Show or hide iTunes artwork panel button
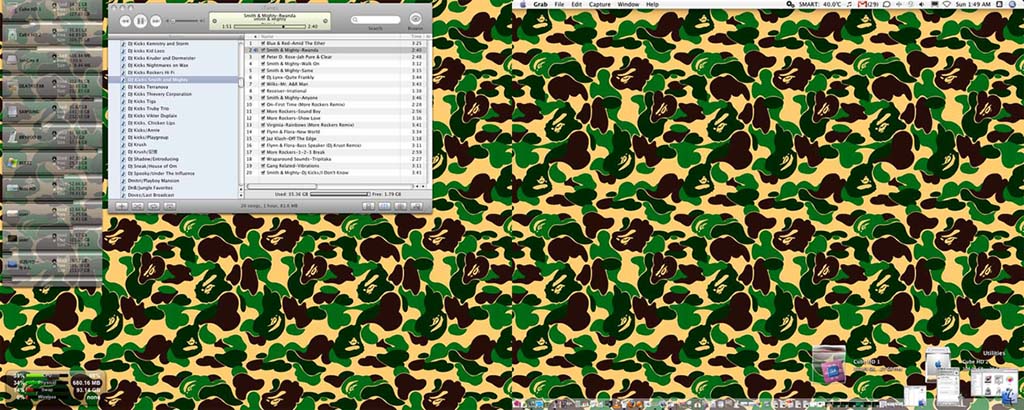The image size is (1024, 410). (170, 206)
